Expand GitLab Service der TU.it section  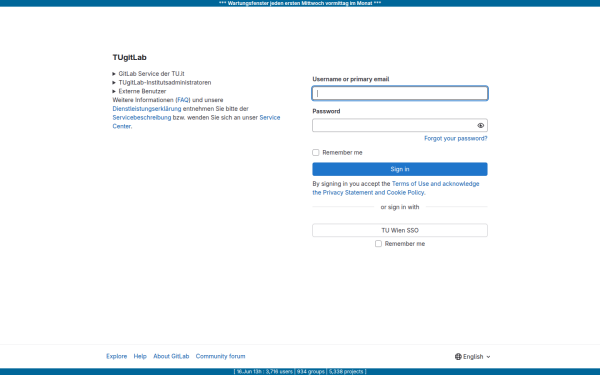(x=148, y=73)
